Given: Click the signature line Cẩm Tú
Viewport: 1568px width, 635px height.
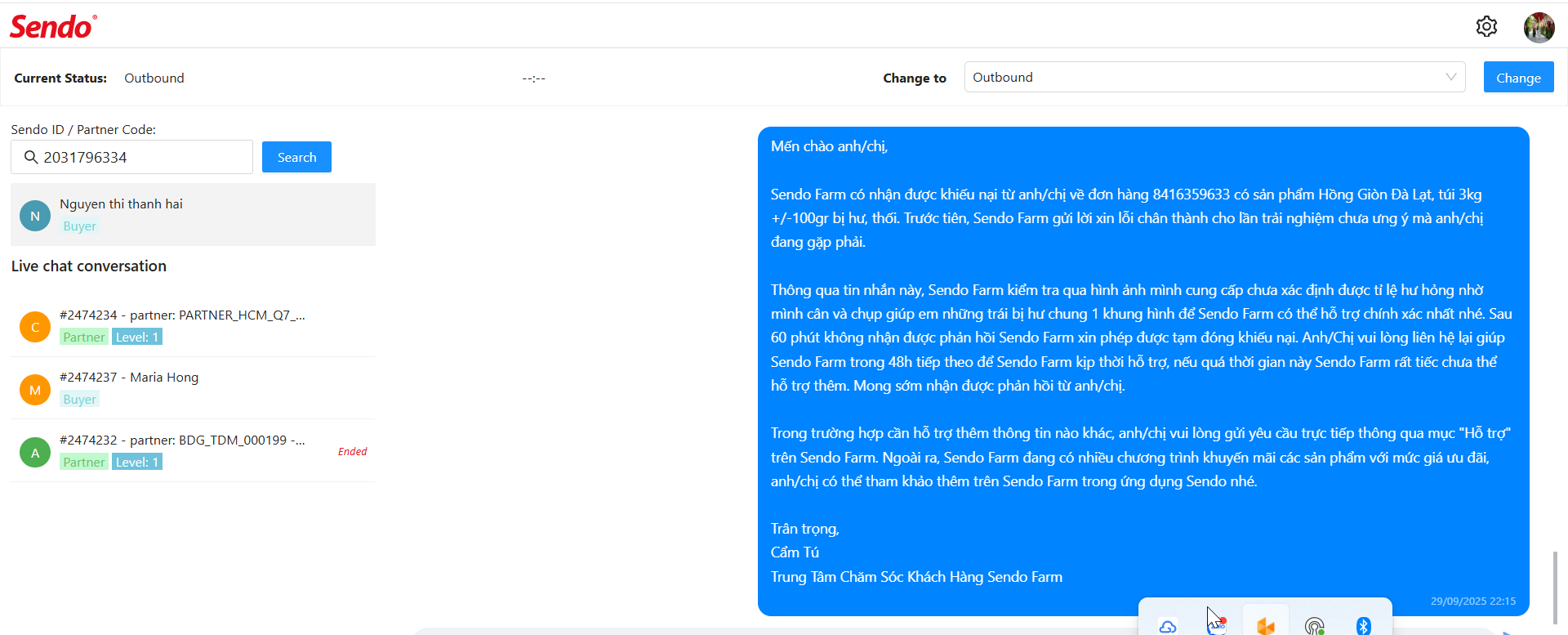Looking at the screenshot, I should 795,552.
